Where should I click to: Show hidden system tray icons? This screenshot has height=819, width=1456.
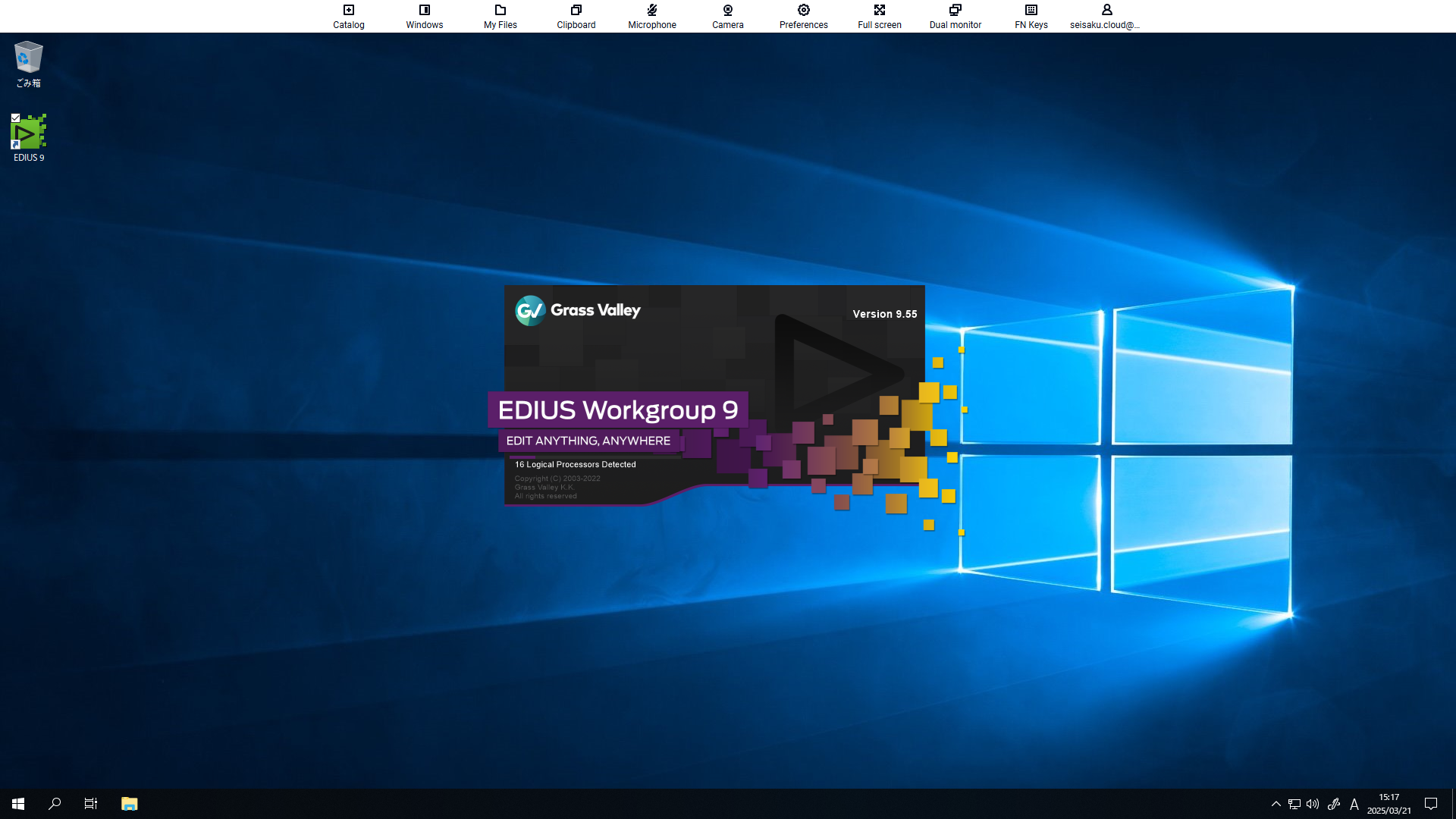coord(1276,804)
